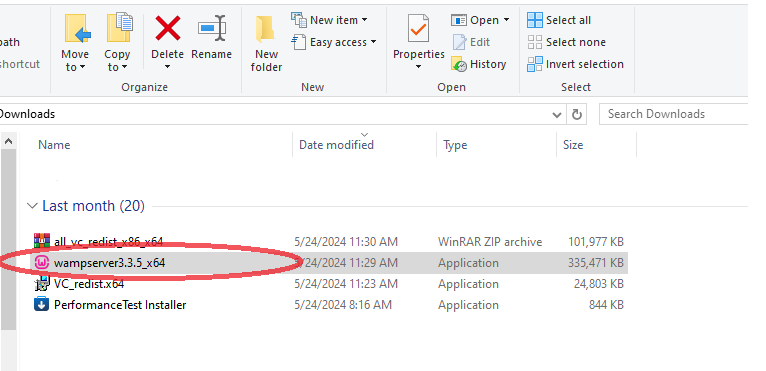
Task: Click the red Delete X icon
Action: [x=168, y=28]
